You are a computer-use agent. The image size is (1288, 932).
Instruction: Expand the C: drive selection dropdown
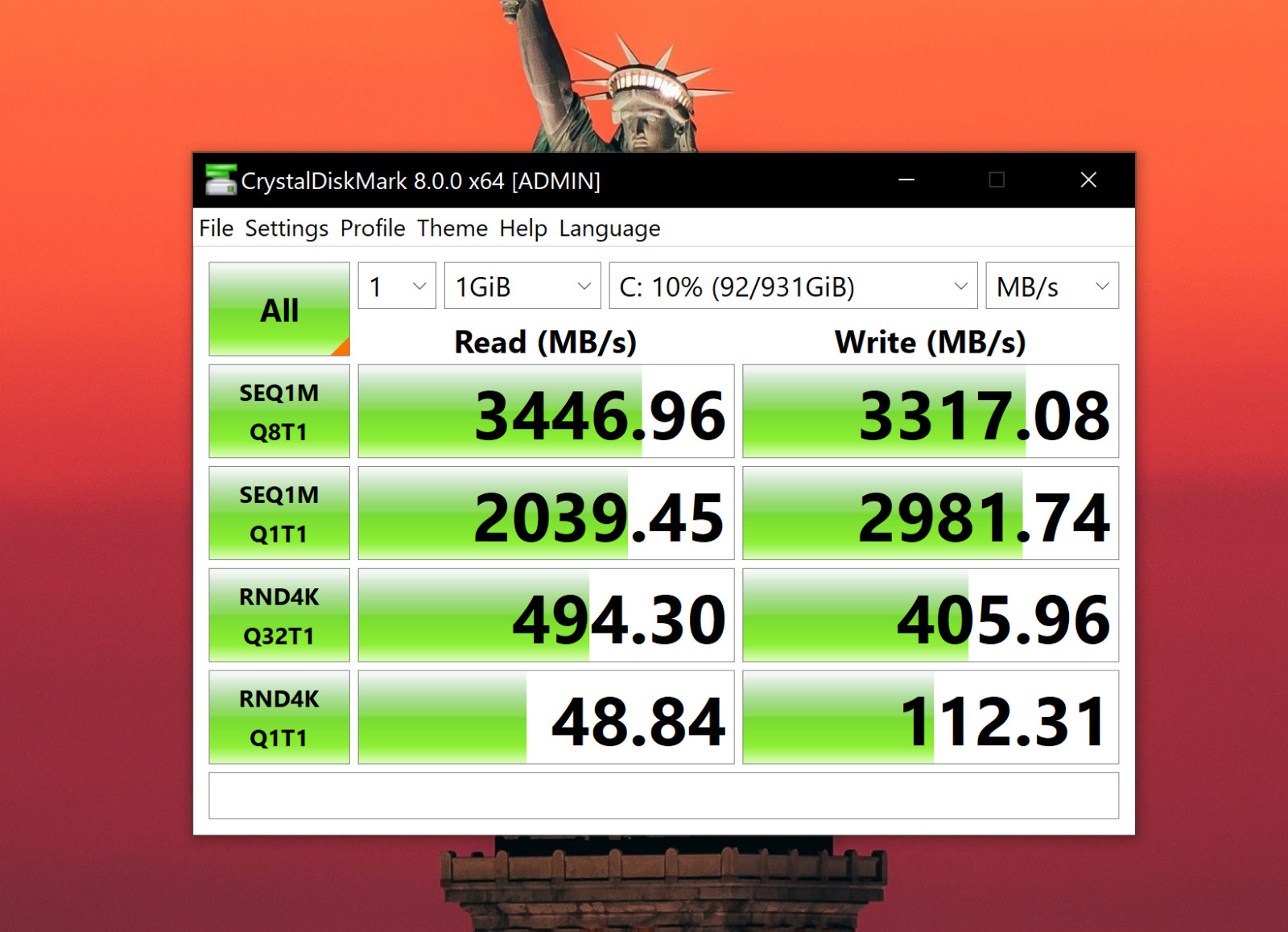click(x=793, y=286)
